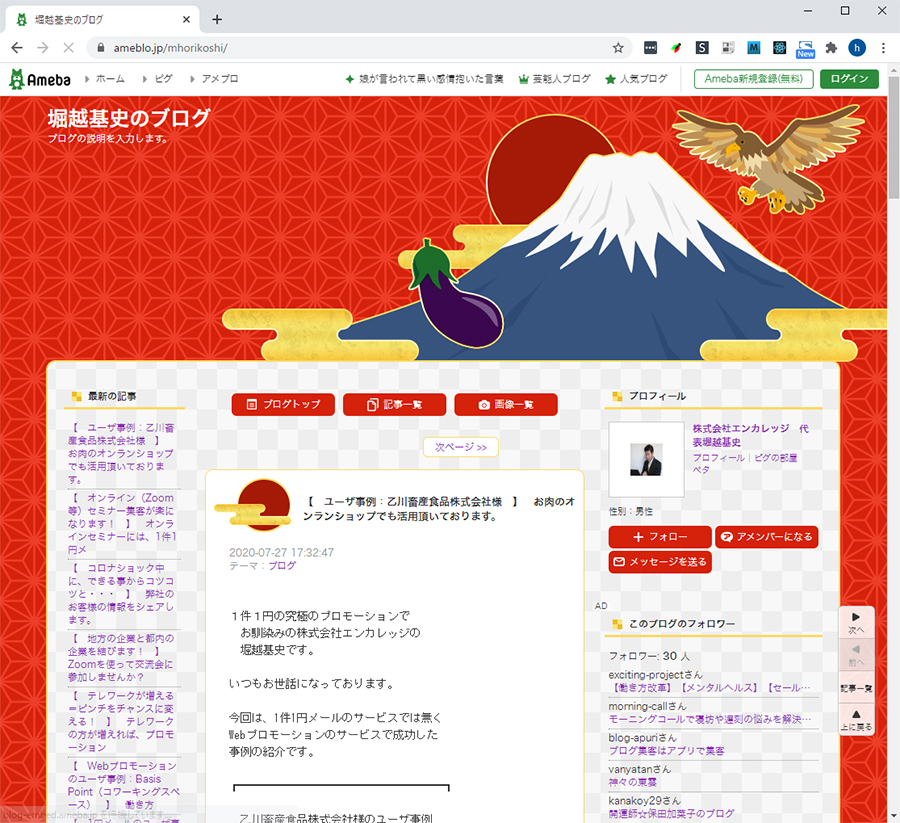Open Chrome three-dot menu
Image resolution: width=900 pixels, height=823 pixels.
coord(883,48)
